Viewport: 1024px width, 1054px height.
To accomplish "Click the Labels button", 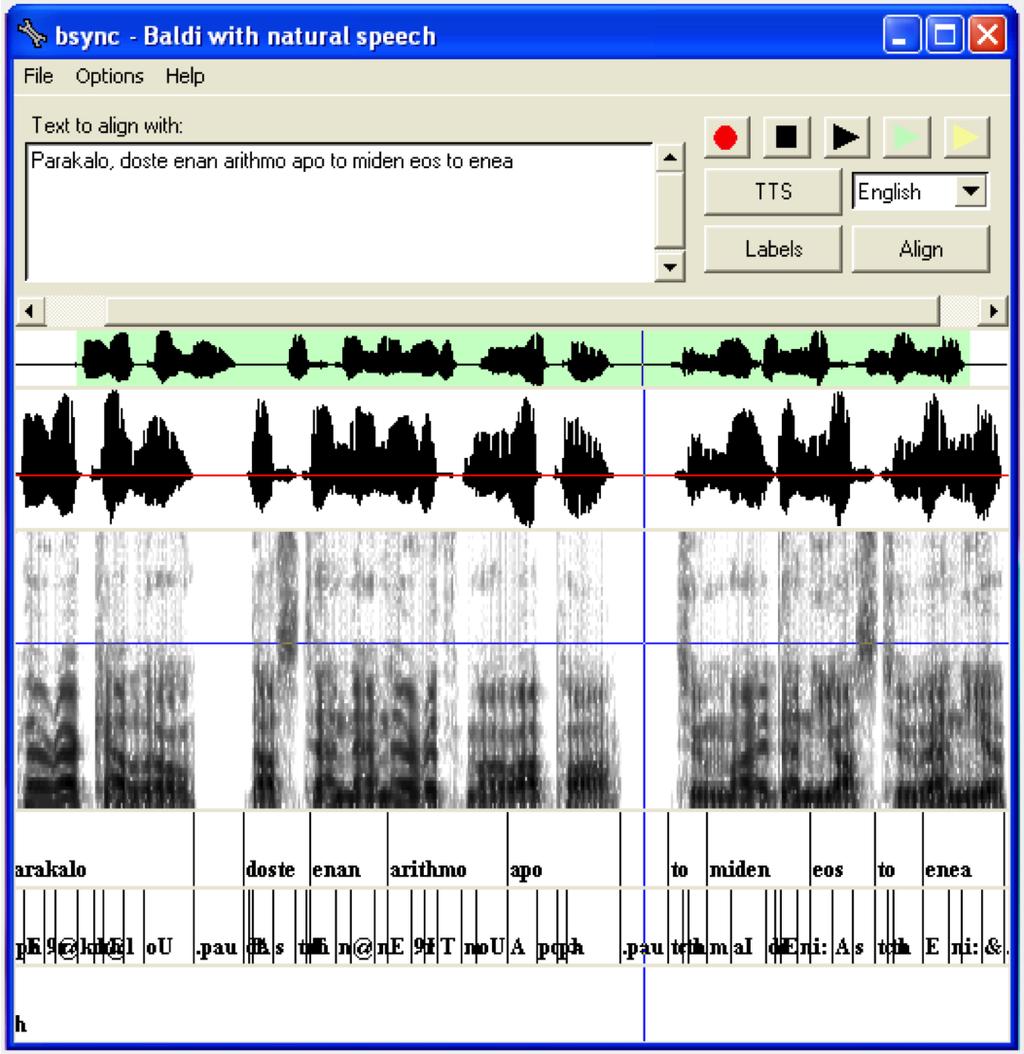I will tap(773, 249).
